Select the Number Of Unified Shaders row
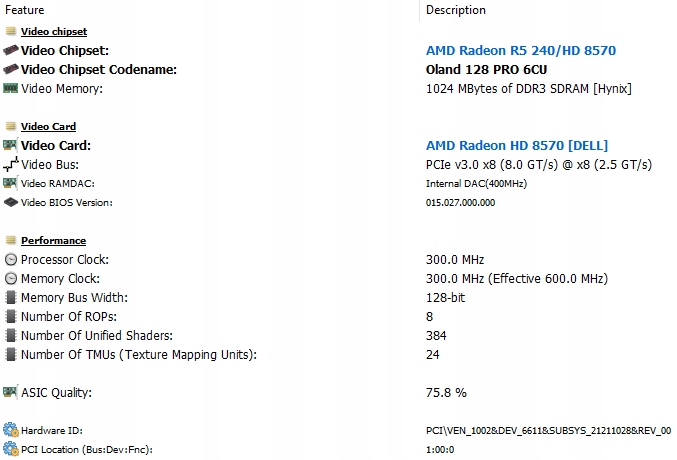Image resolution: width=677 pixels, height=460 pixels. click(x=338, y=336)
